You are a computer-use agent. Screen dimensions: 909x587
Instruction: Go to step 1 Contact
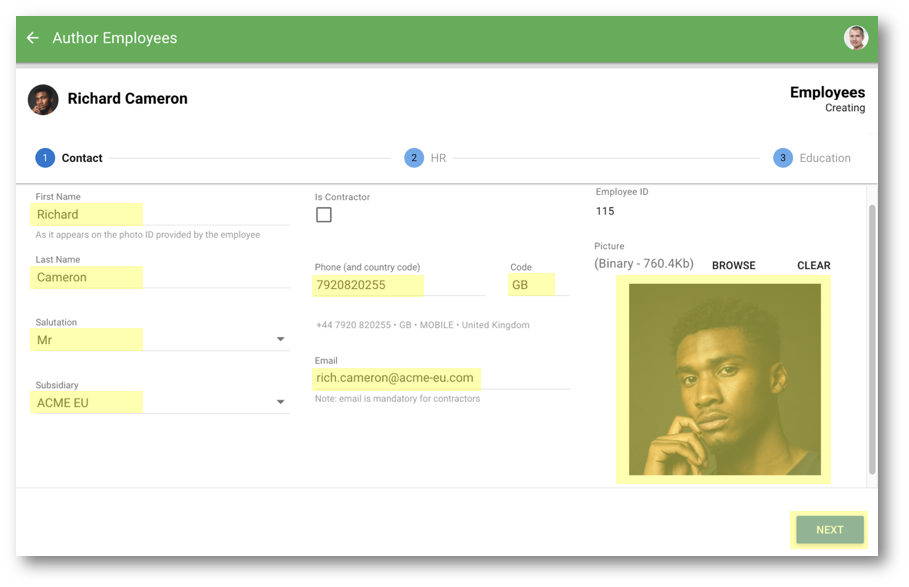[x=69, y=158]
